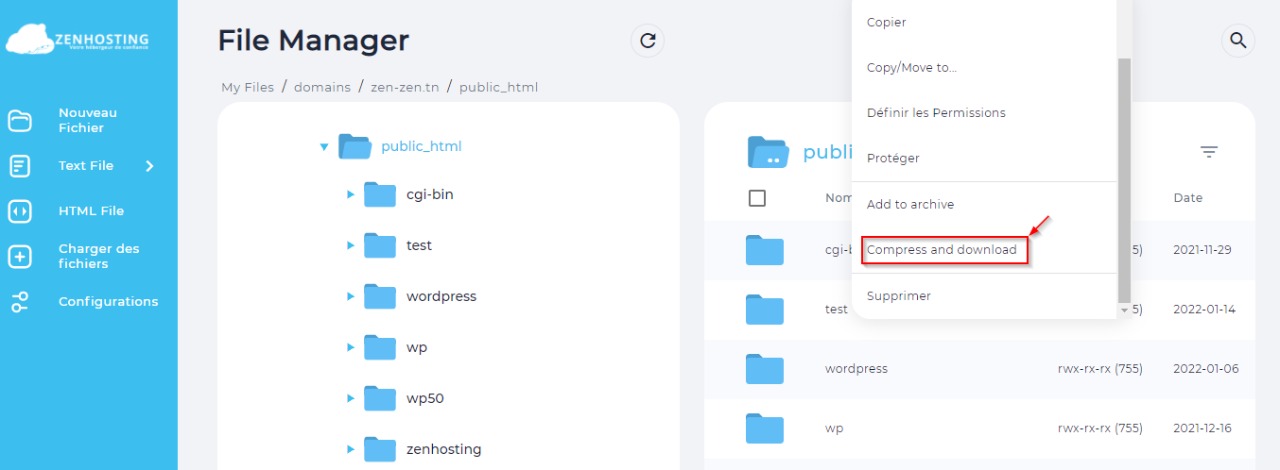This screenshot has width=1280, height=470.
Task: Go to domains in breadcrumb path
Action: 322,87
